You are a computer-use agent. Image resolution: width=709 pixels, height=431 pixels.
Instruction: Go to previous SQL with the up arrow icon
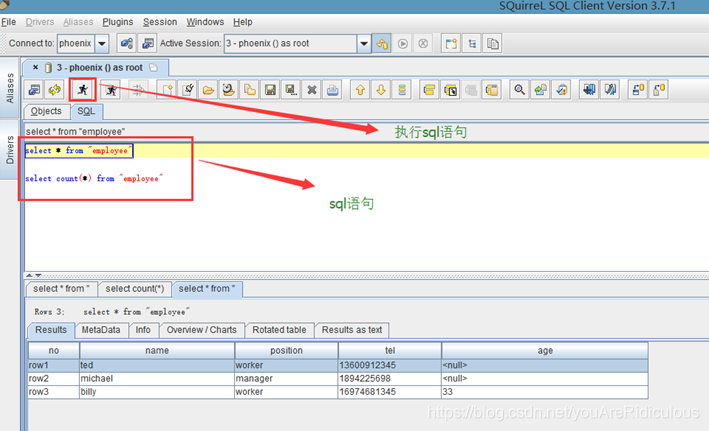point(360,90)
